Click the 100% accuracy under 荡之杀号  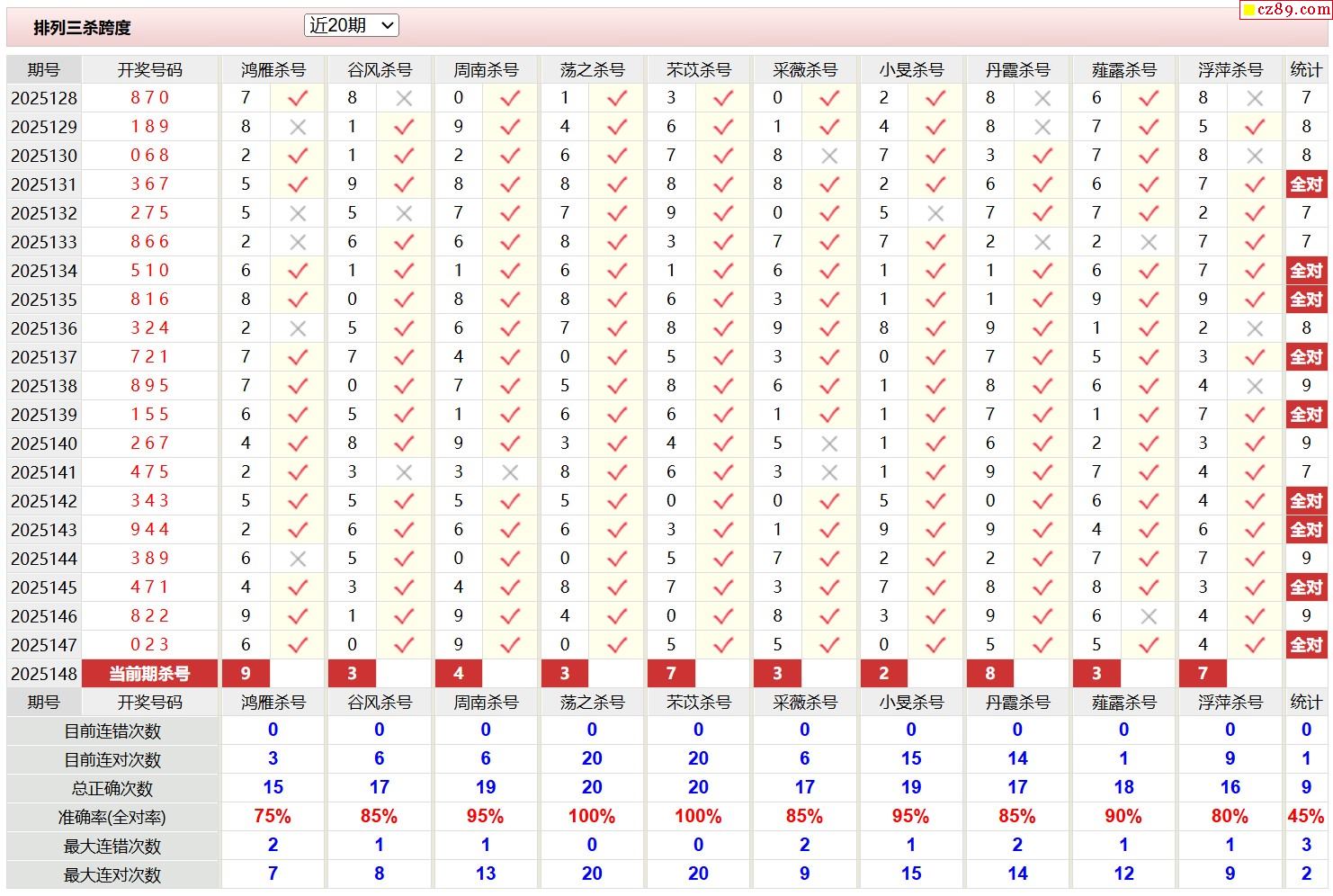[592, 817]
